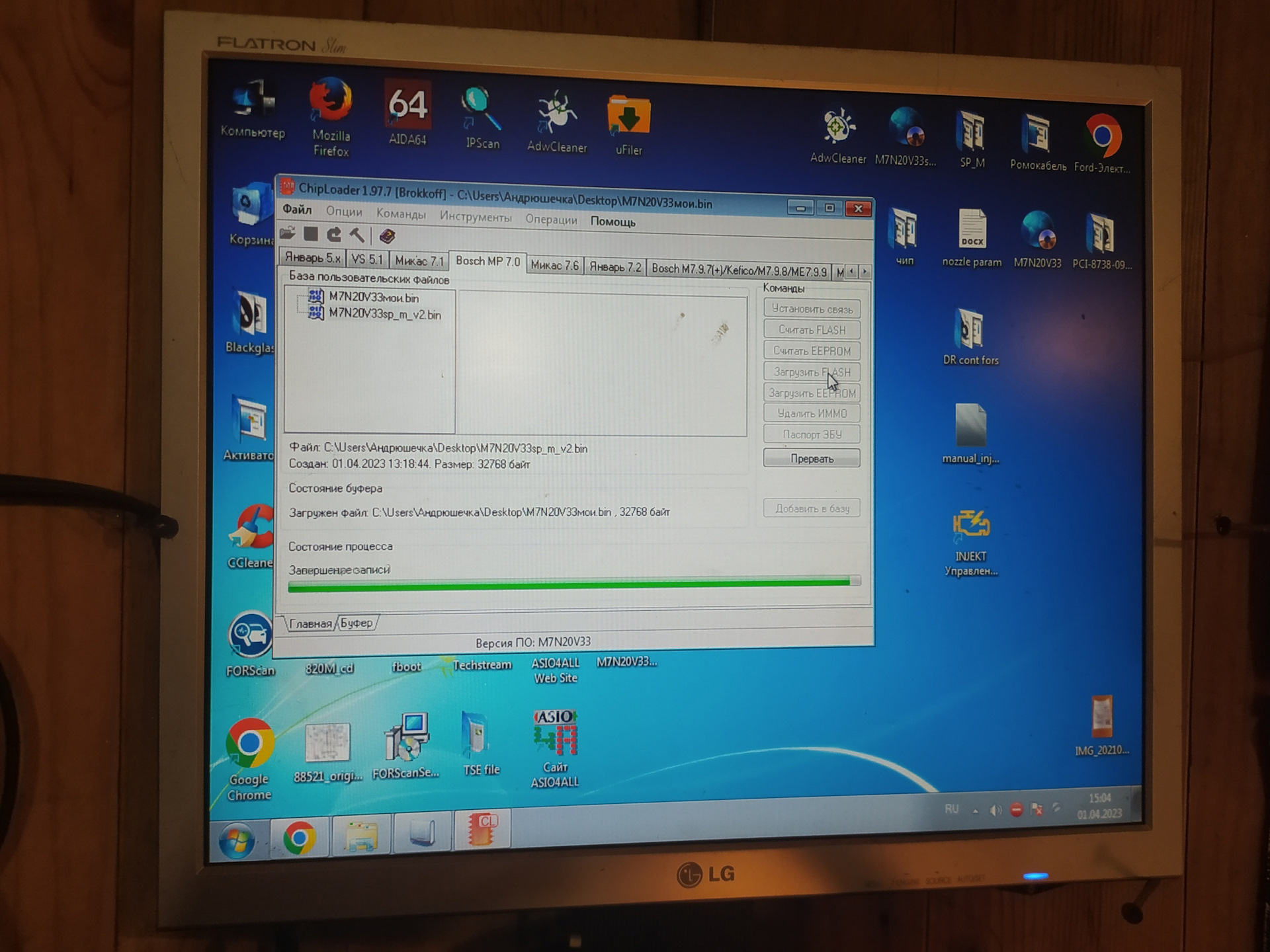Click the volume speaker tray icon

pyautogui.click(x=995, y=811)
